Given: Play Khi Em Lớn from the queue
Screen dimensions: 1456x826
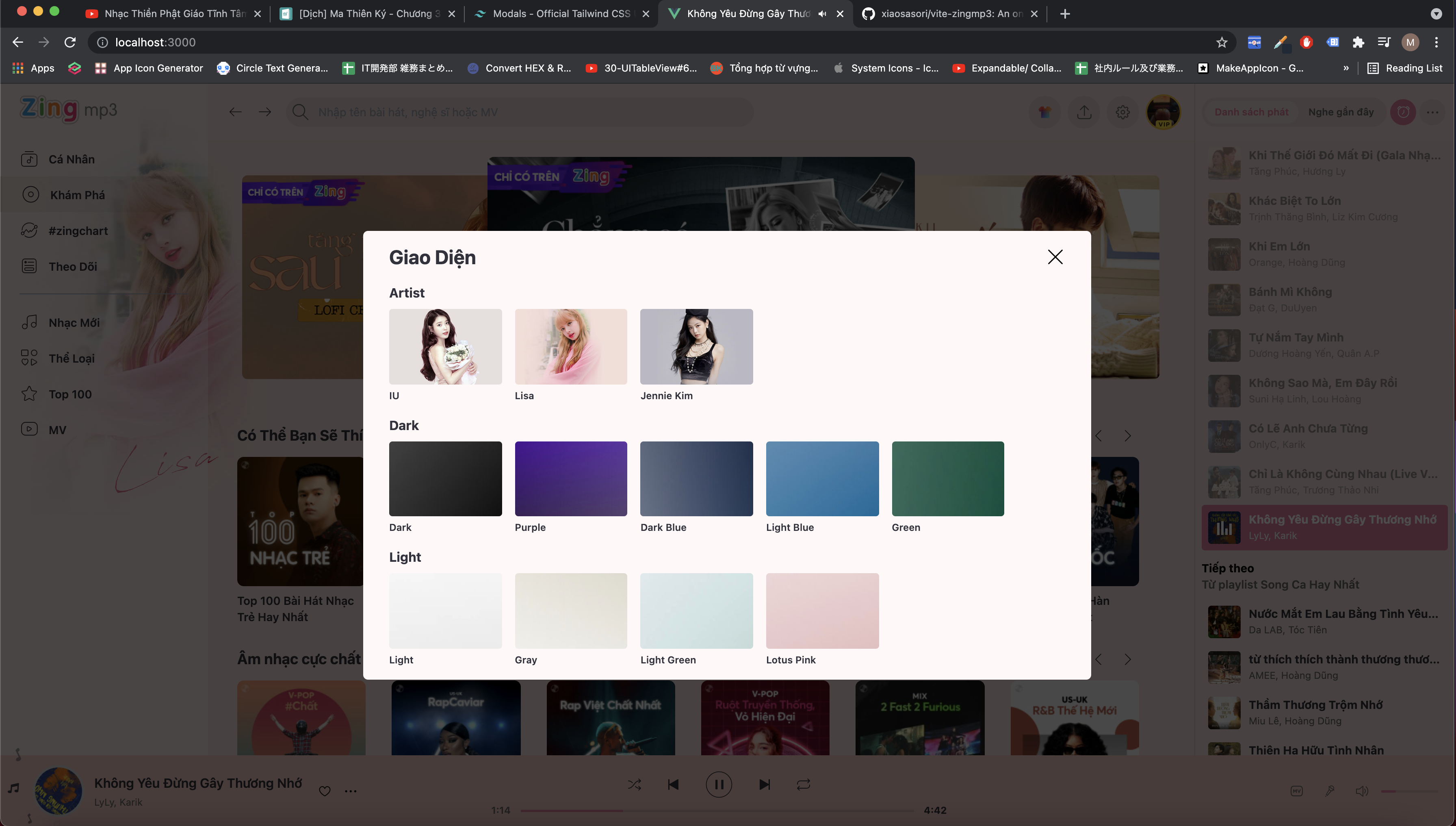Looking at the screenshot, I should point(1324,254).
